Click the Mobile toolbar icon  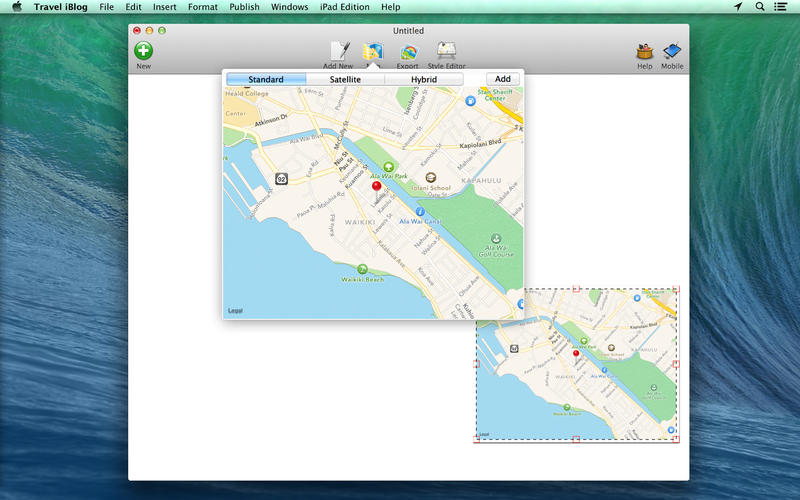672,52
